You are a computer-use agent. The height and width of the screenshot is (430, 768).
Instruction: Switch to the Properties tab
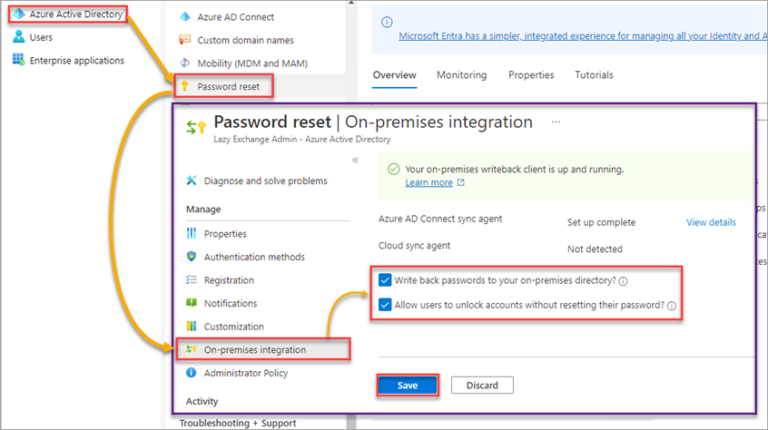point(530,75)
